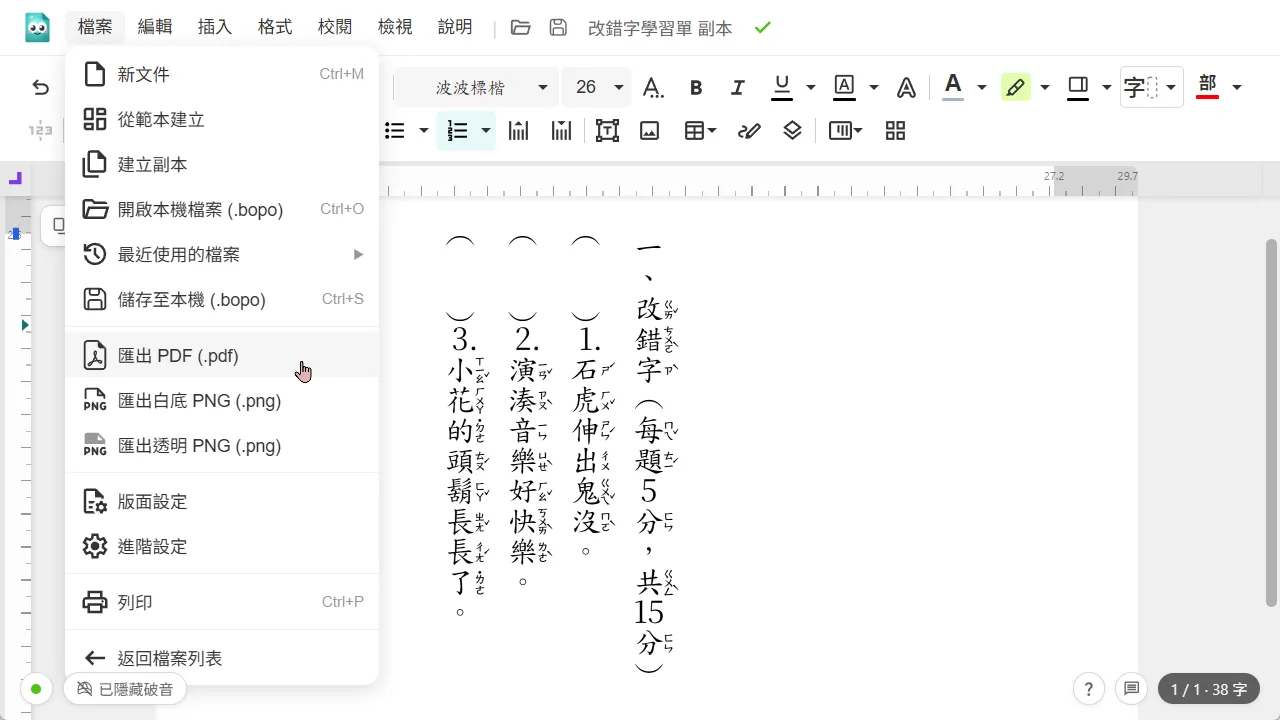This screenshot has width=1280, height=720.
Task: Open the font size 26 dropdown
Action: [597, 88]
